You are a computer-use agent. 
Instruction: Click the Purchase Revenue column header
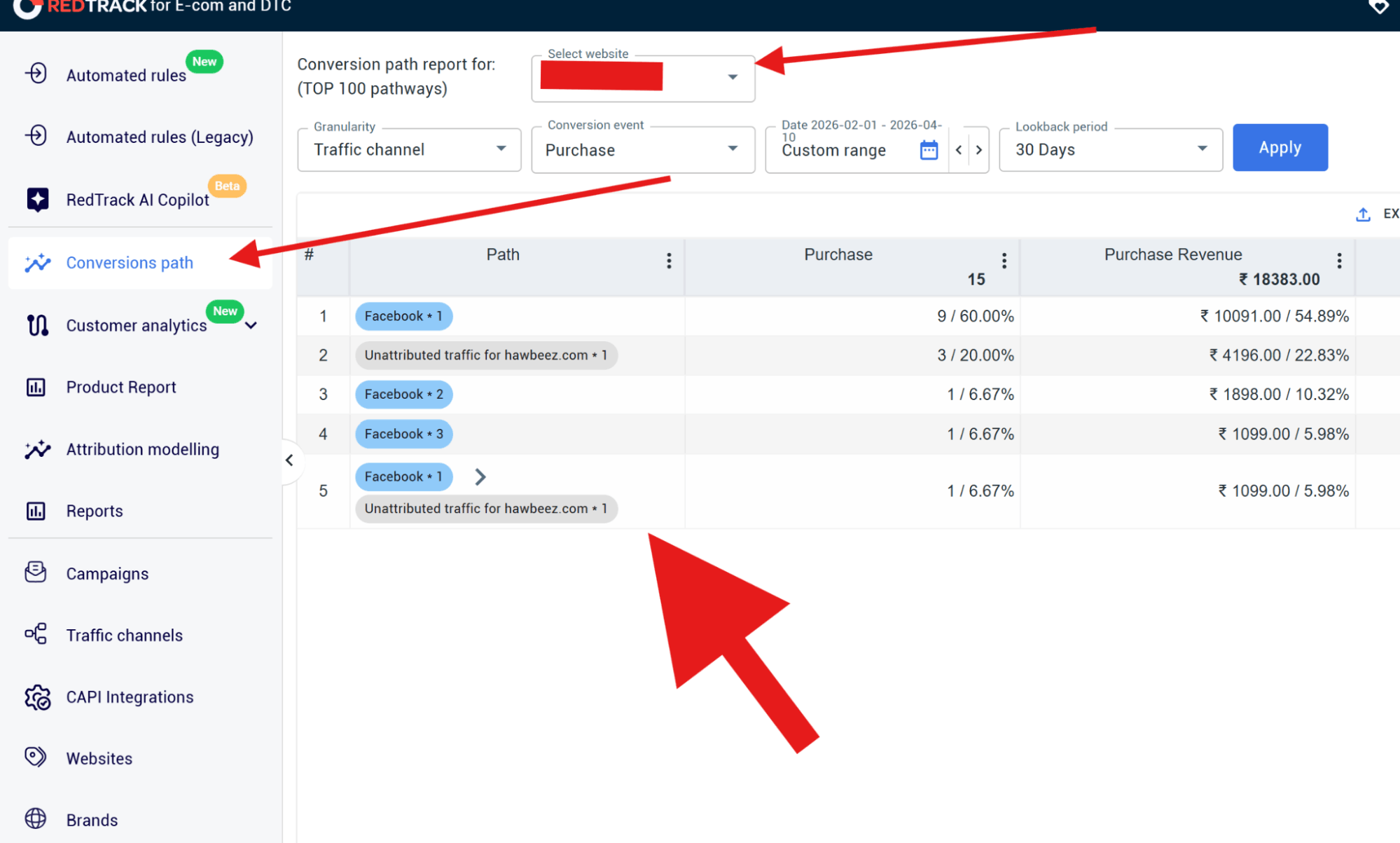point(1173,254)
